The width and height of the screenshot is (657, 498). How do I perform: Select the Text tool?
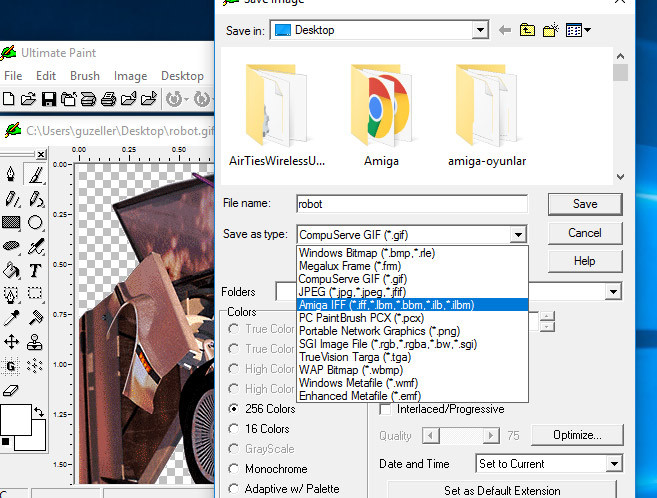click(x=35, y=271)
